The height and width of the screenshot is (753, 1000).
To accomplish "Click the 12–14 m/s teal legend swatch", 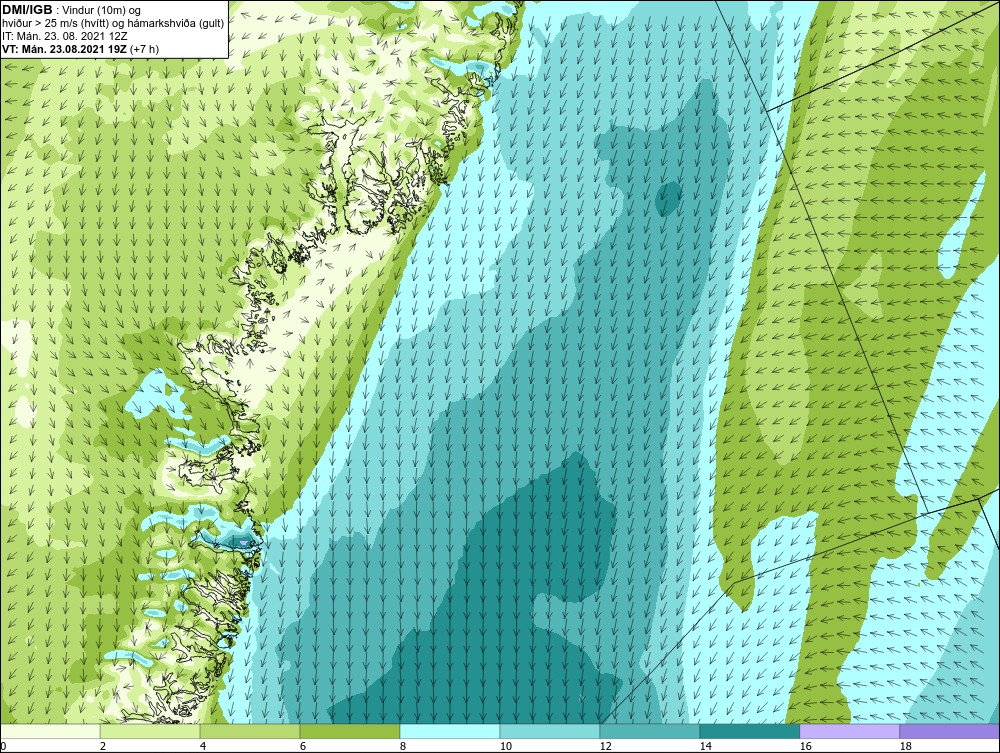I will click(650, 731).
